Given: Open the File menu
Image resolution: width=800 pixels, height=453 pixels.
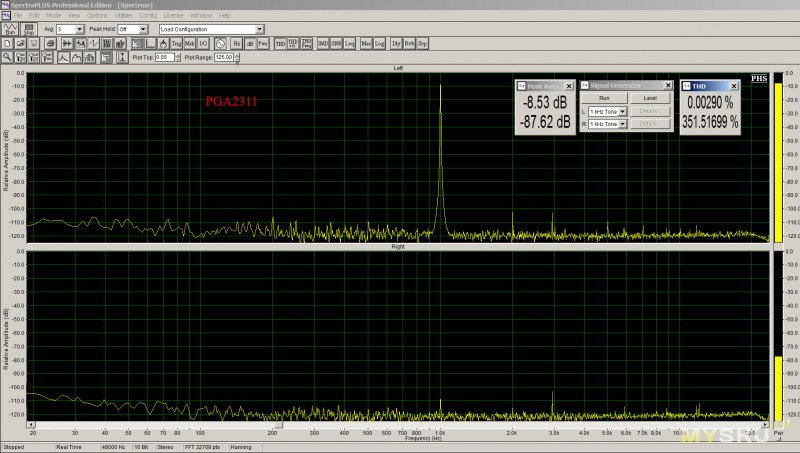Looking at the screenshot, I should (x=18, y=15).
